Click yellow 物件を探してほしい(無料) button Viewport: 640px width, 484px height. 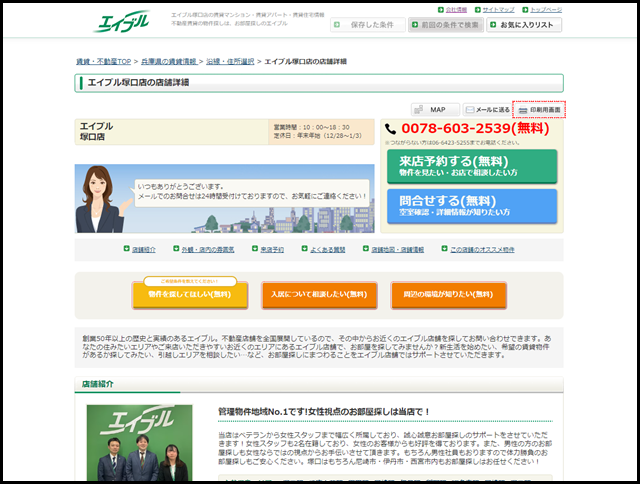click(190, 295)
